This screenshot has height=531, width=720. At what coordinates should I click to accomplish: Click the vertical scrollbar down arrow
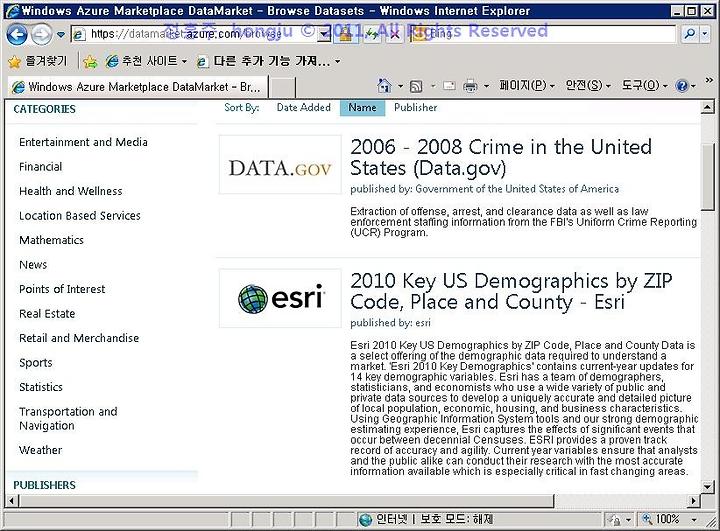coord(708,486)
